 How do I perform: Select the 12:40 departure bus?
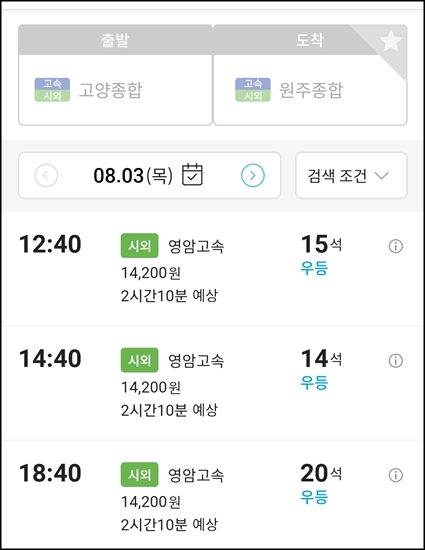pyautogui.click(x=212, y=269)
